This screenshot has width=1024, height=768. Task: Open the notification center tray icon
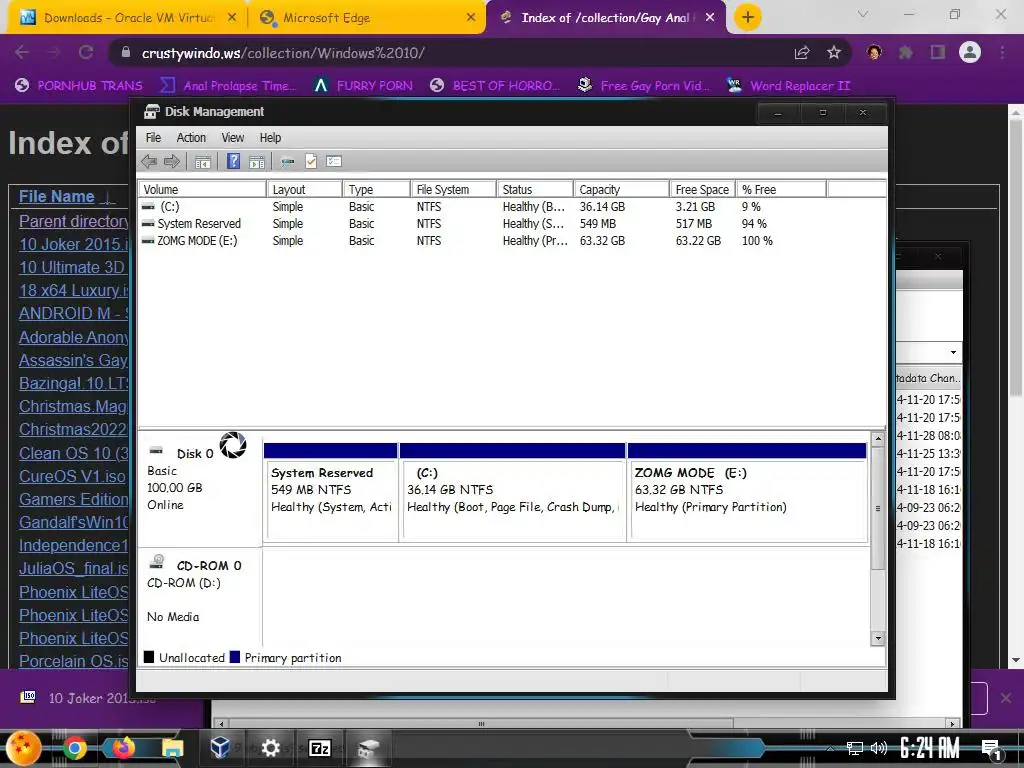991,750
